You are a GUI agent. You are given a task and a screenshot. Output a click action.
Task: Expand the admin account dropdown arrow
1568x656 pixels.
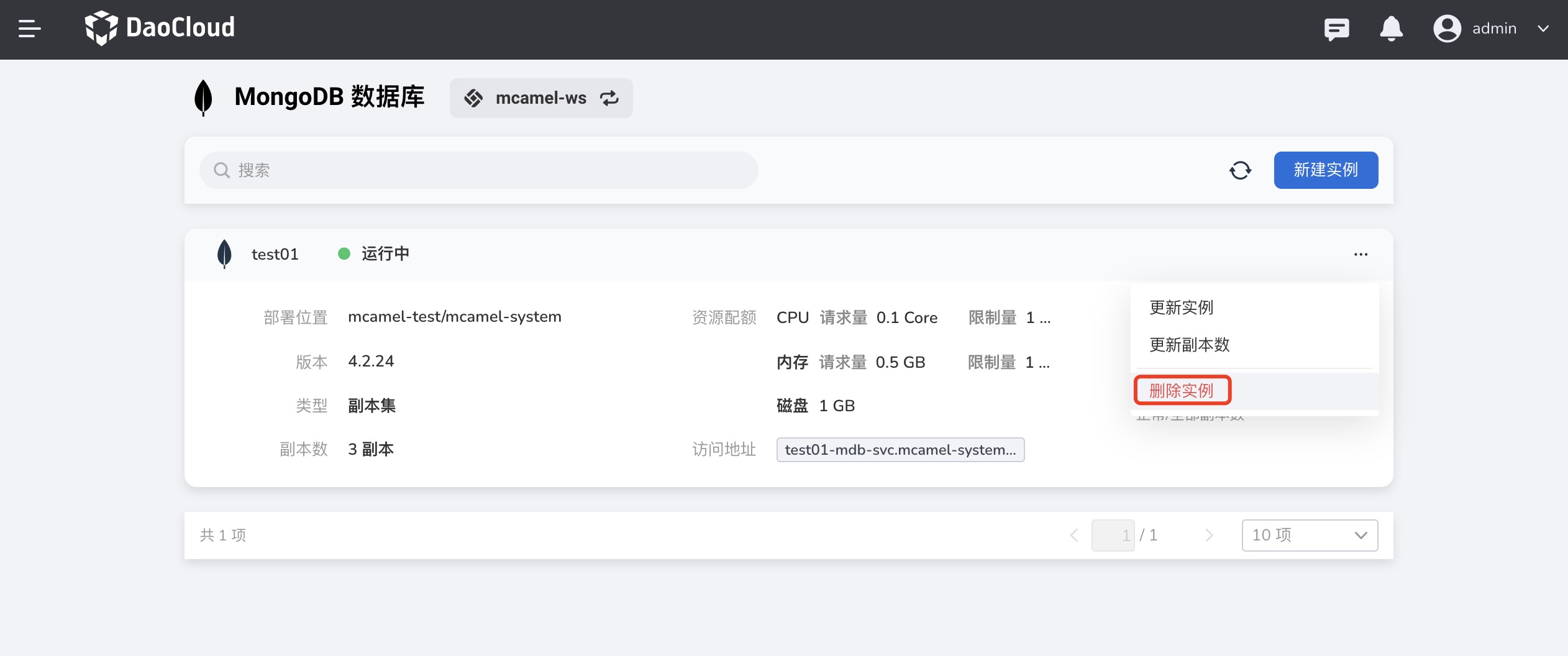click(1543, 29)
